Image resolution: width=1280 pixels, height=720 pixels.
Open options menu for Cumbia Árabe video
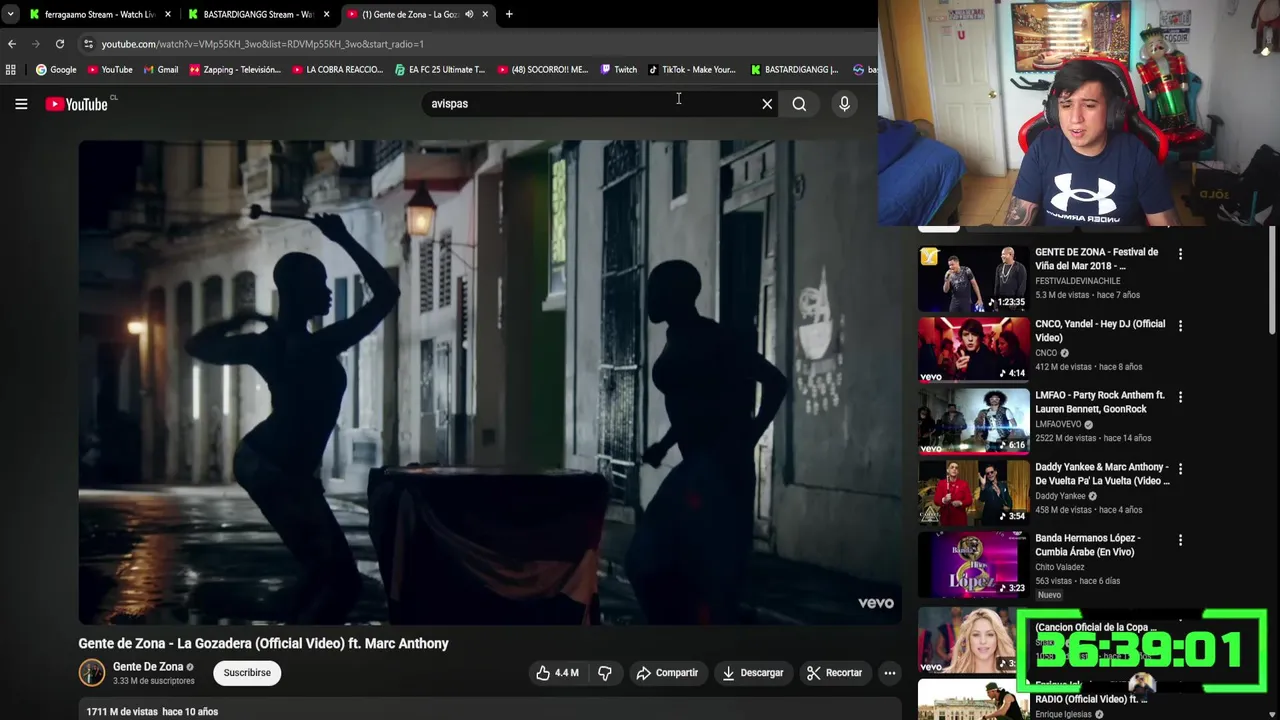(1180, 540)
